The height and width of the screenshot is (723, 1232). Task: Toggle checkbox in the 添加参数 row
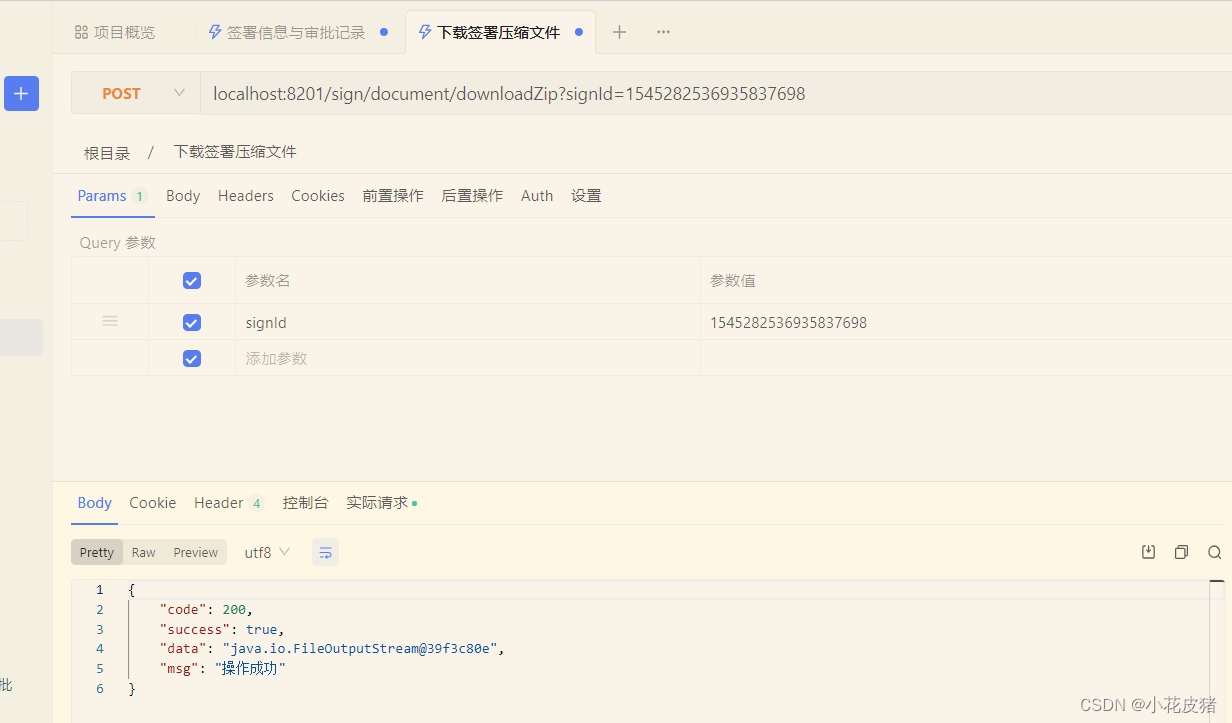pos(192,358)
